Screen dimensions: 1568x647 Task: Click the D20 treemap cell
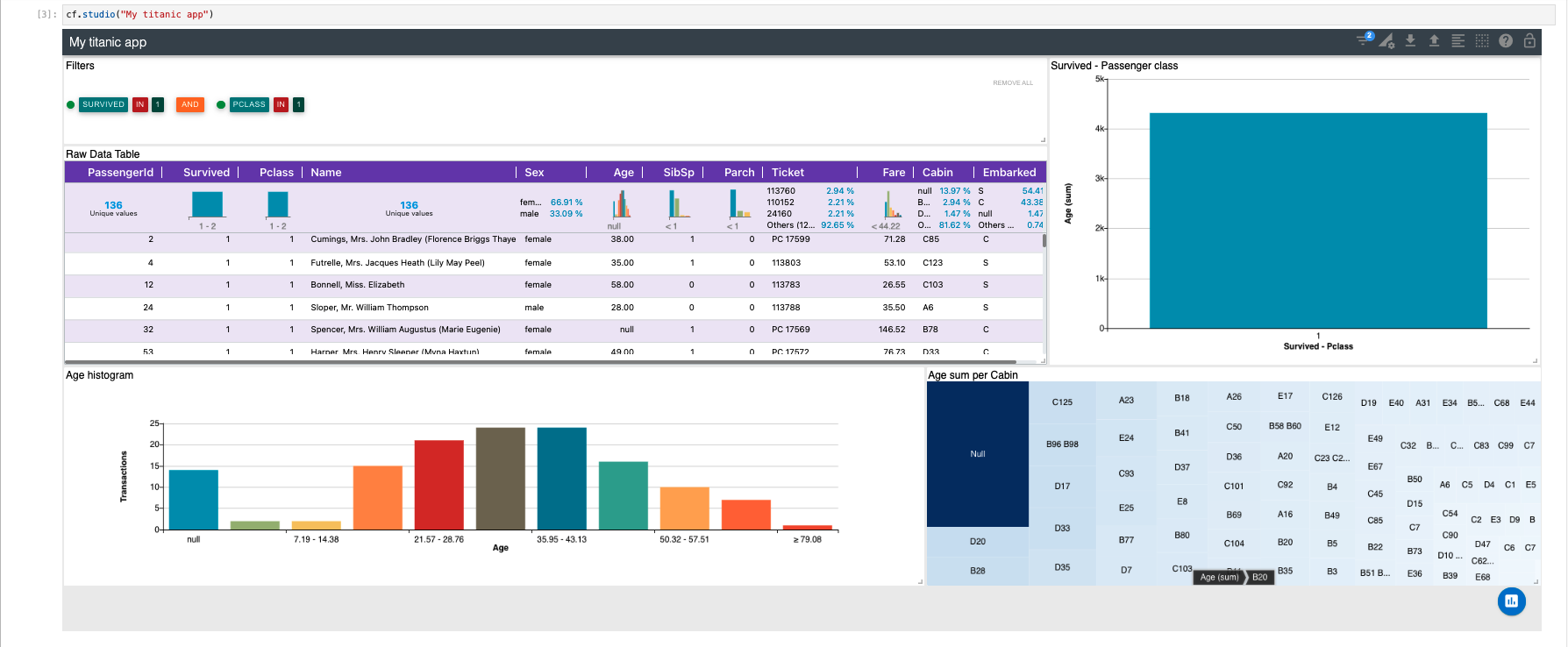pos(978,542)
